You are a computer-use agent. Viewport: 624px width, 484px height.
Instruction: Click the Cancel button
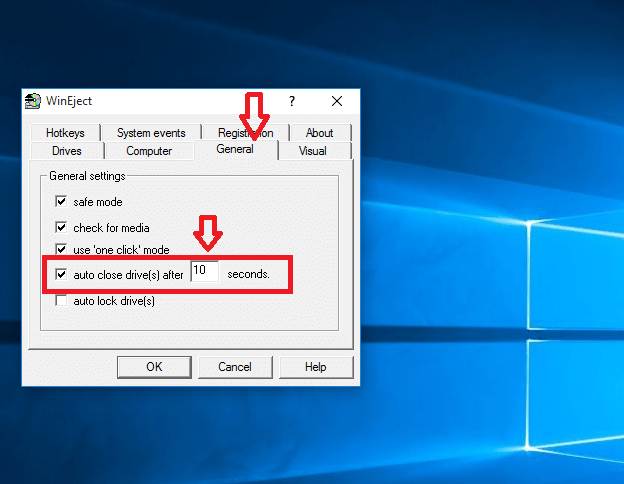[235, 367]
